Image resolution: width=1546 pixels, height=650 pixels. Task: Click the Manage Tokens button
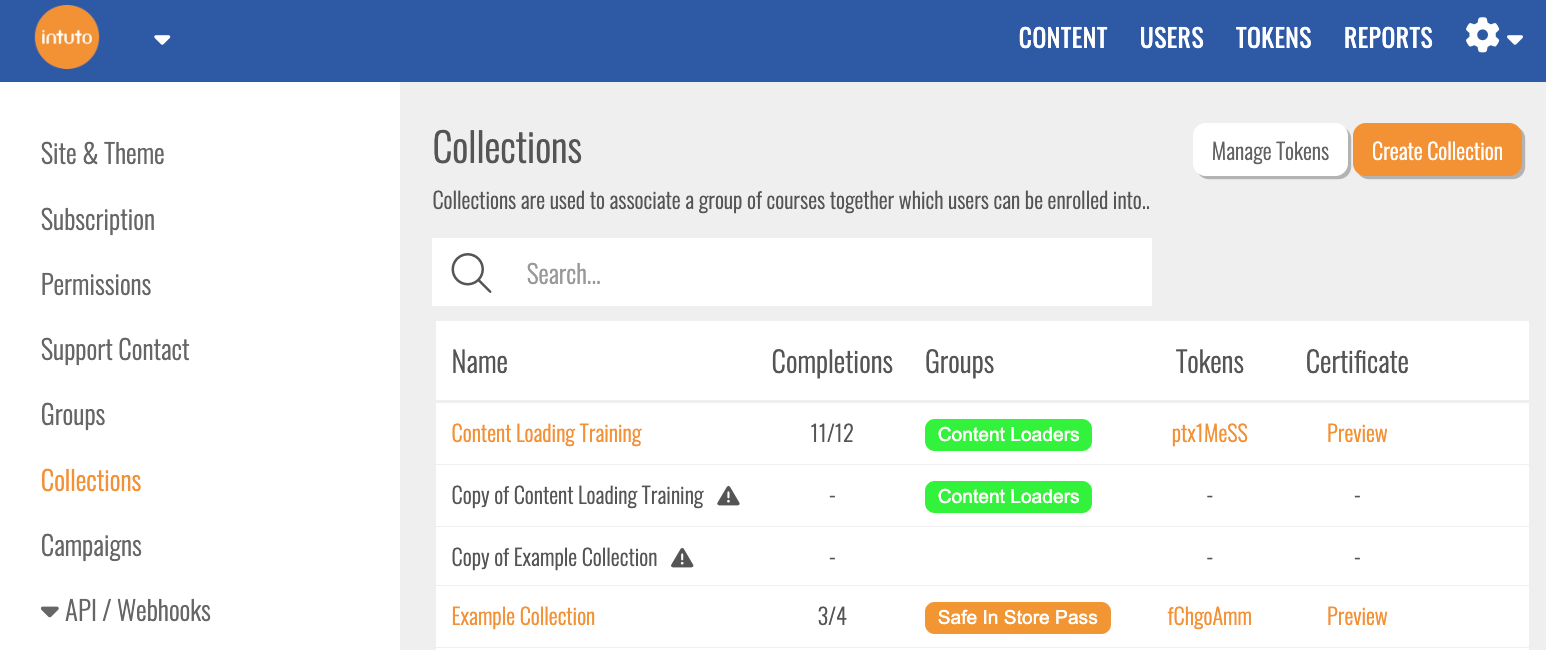coord(1270,152)
